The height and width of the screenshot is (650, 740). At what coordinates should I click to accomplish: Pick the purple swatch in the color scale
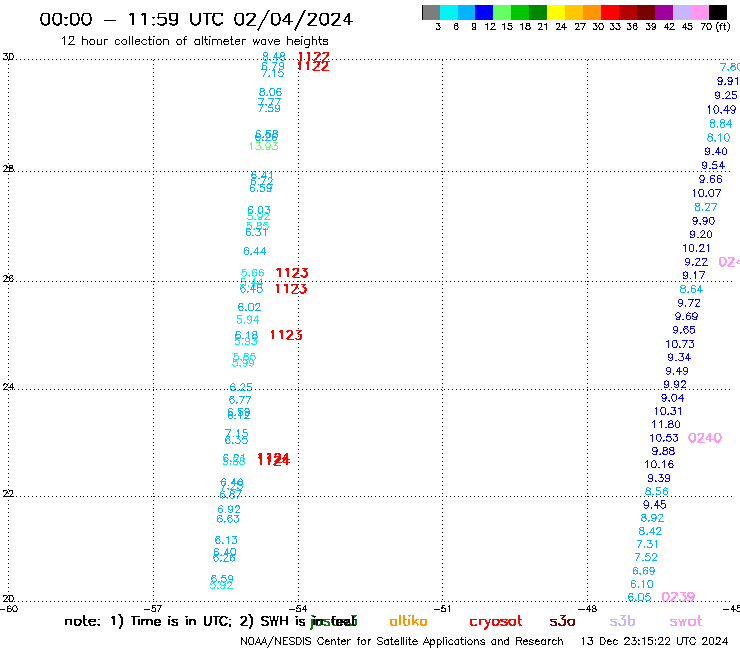(x=664, y=12)
